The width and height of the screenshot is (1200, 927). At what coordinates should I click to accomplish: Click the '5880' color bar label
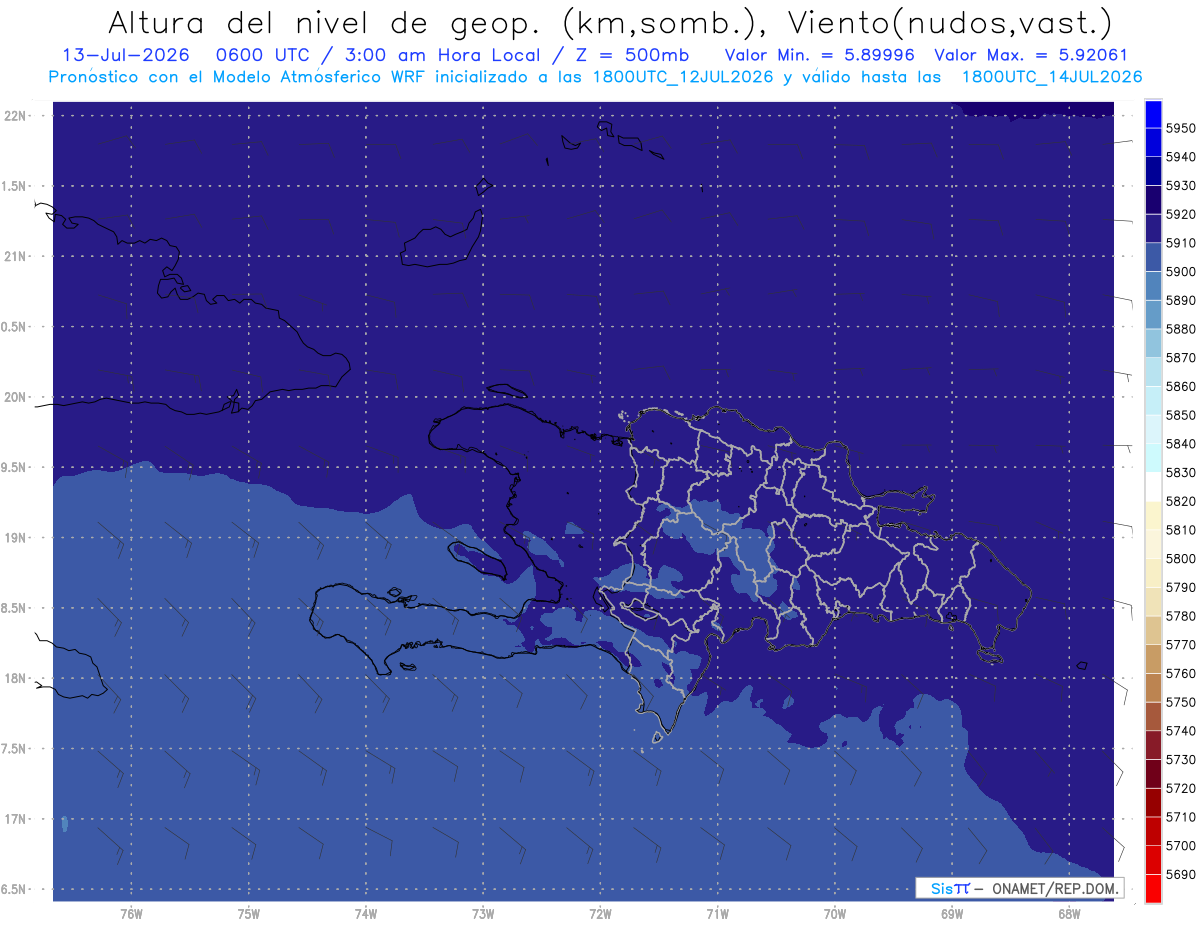coord(1180,329)
